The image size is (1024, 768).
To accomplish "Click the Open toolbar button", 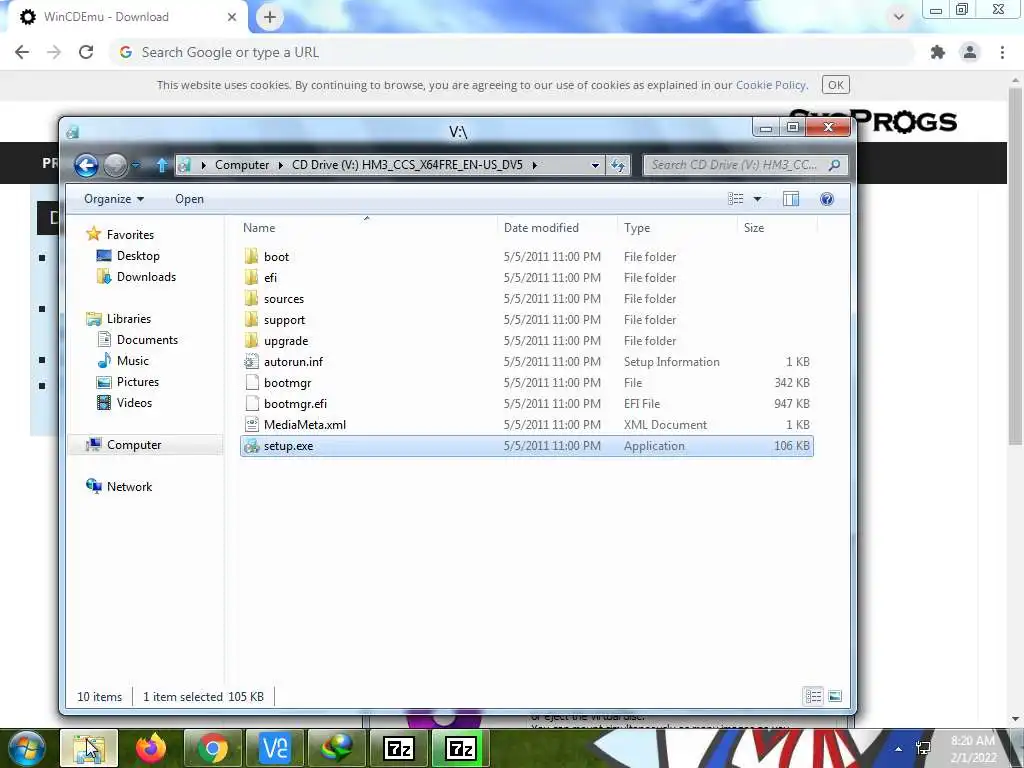I will [189, 199].
